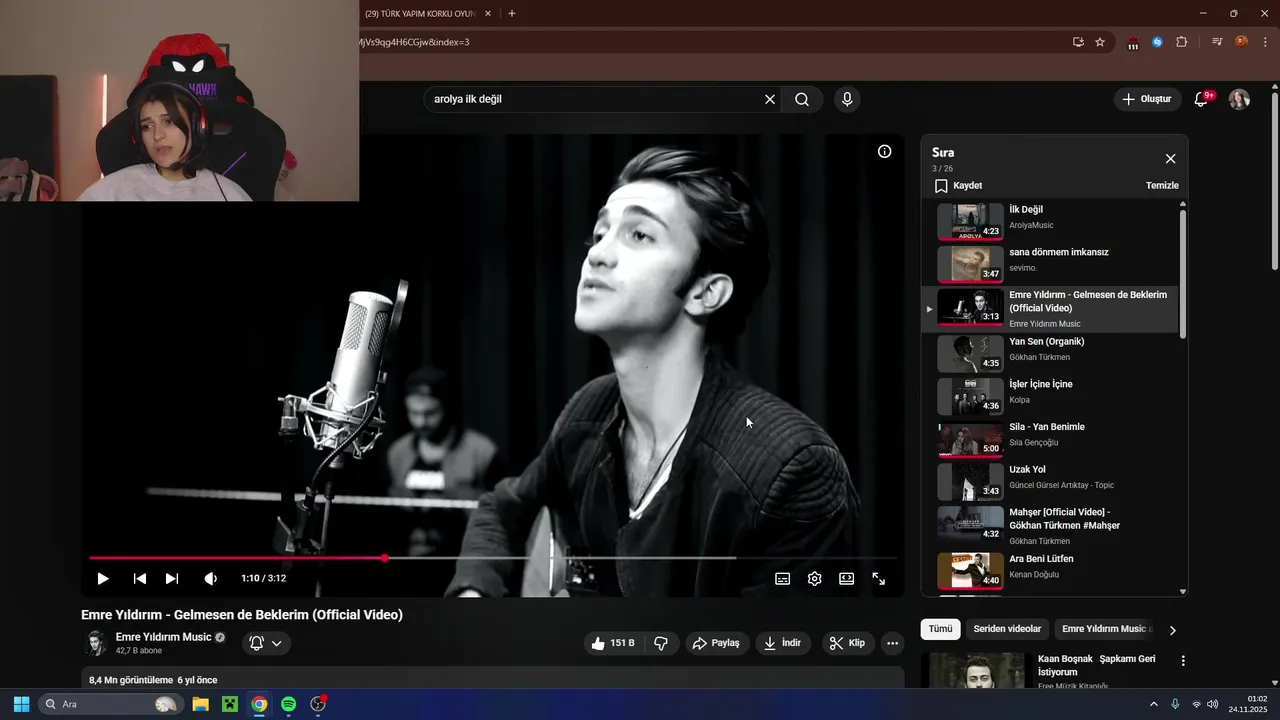Select 'Sila - Yan Benimle' queue entry
The width and height of the screenshot is (1280, 720).
tap(1052, 439)
